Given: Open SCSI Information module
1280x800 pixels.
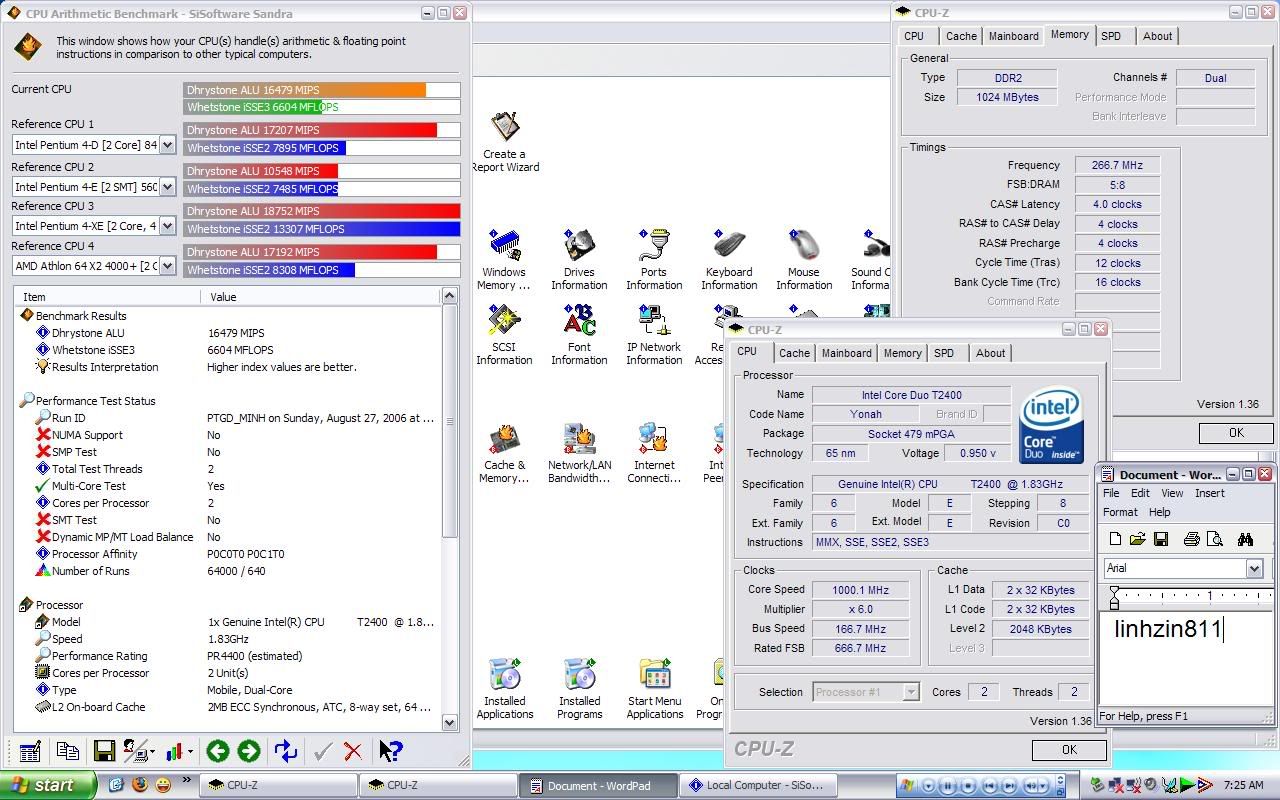Looking at the screenshot, I should coord(504,335).
